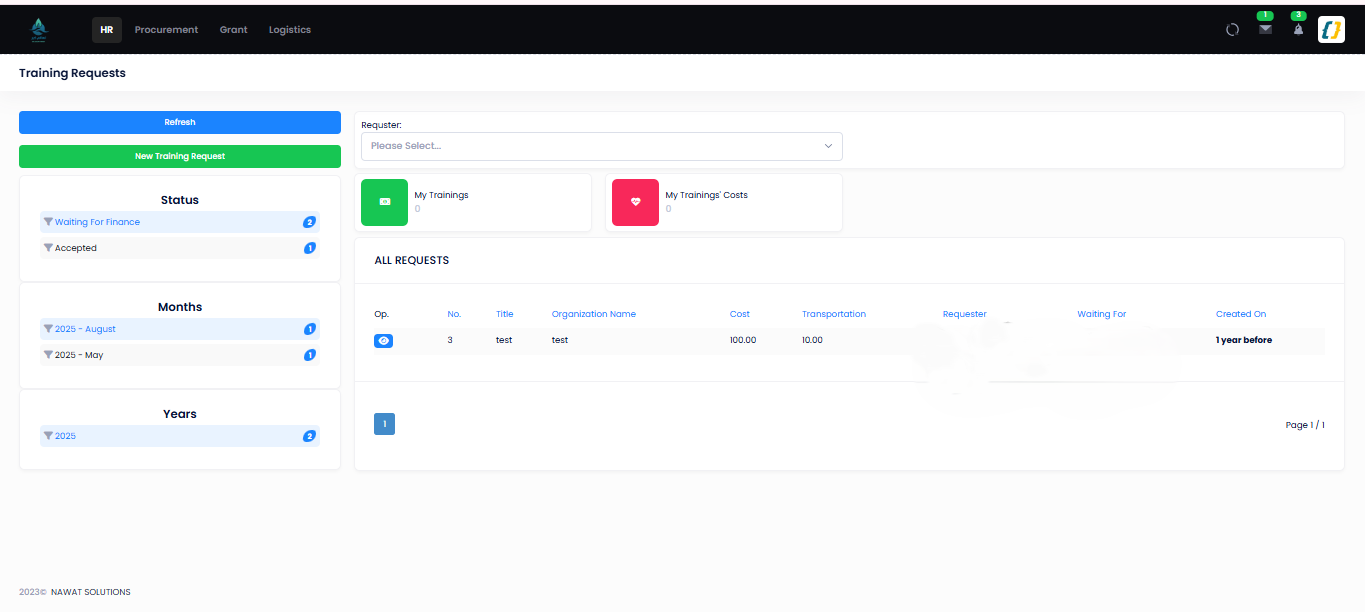
Task: Click the ALL REQUESTS heading
Action: click(x=412, y=260)
